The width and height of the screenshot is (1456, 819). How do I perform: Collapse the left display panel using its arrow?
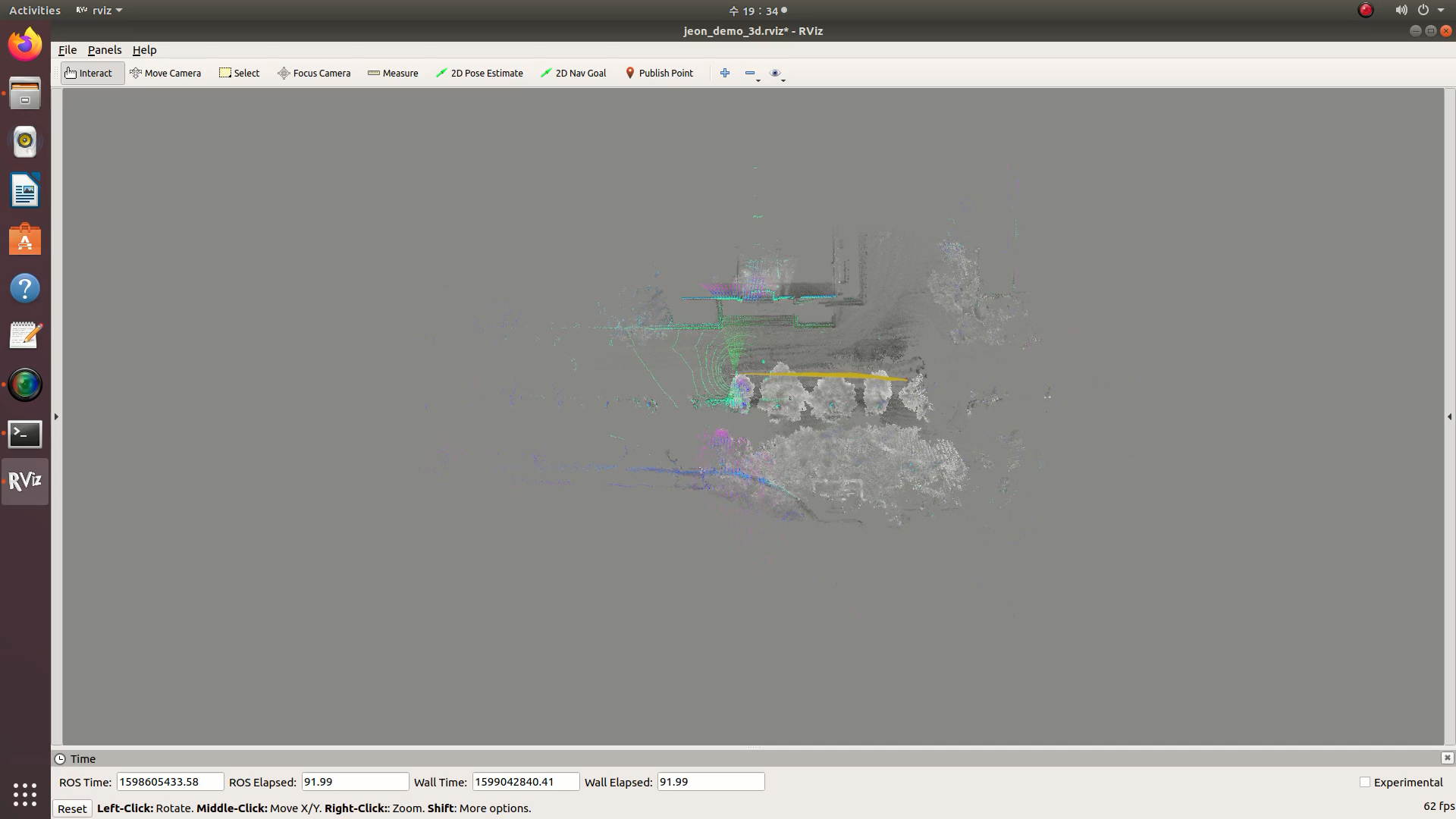pyautogui.click(x=55, y=416)
